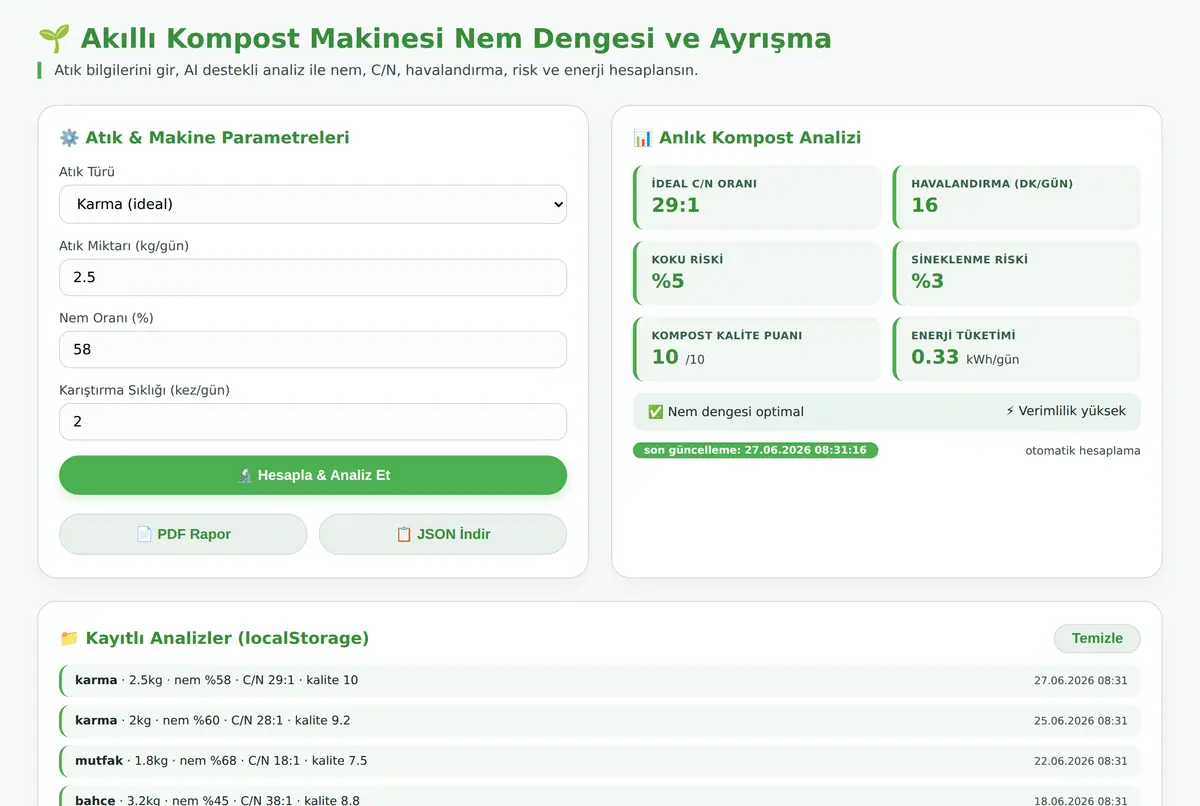Select the Karıştırma Sıklığı input
The image size is (1200, 806).
[x=313, y=422]
